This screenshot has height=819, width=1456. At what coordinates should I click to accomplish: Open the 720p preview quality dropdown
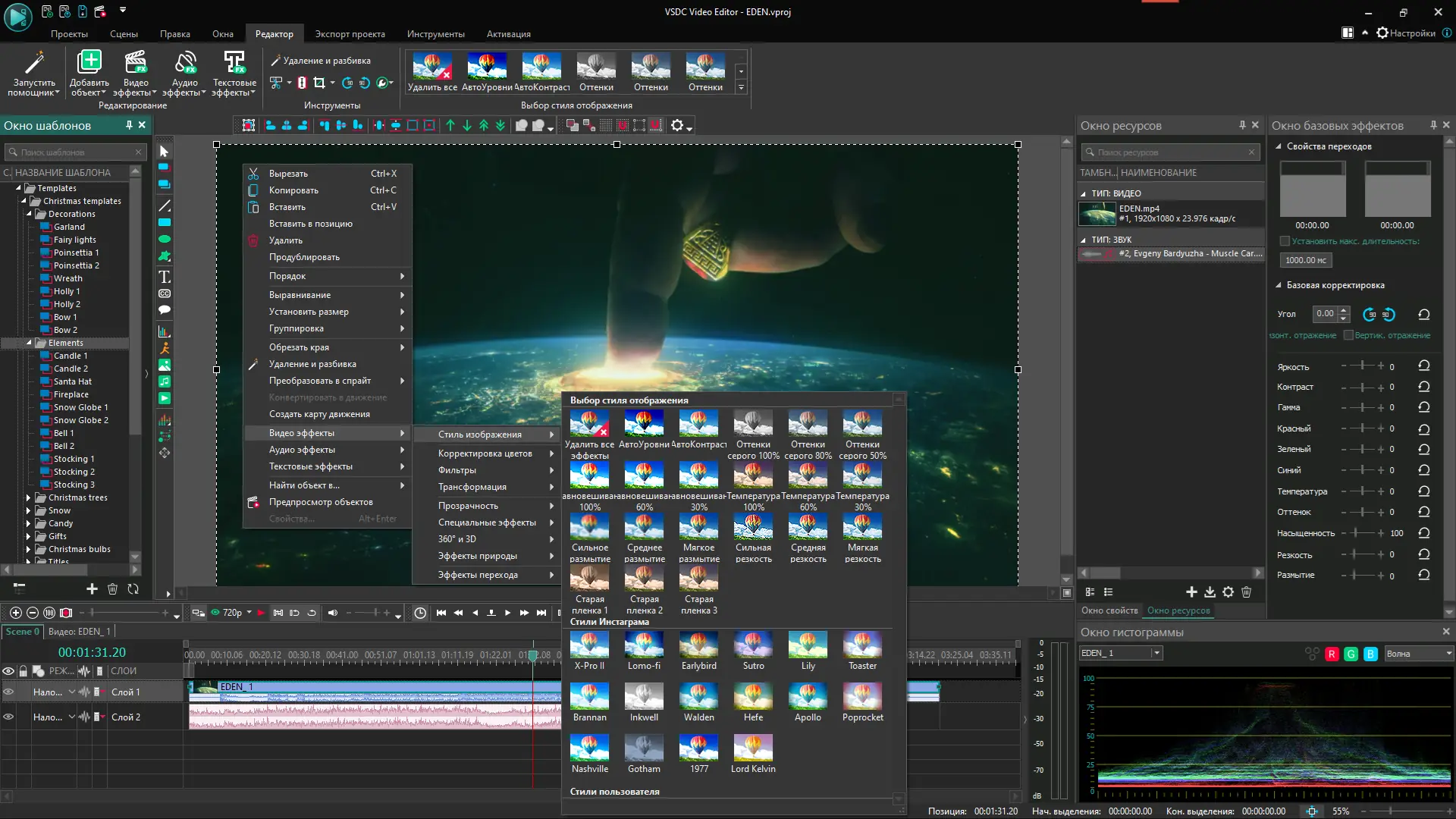pos(249,613)
